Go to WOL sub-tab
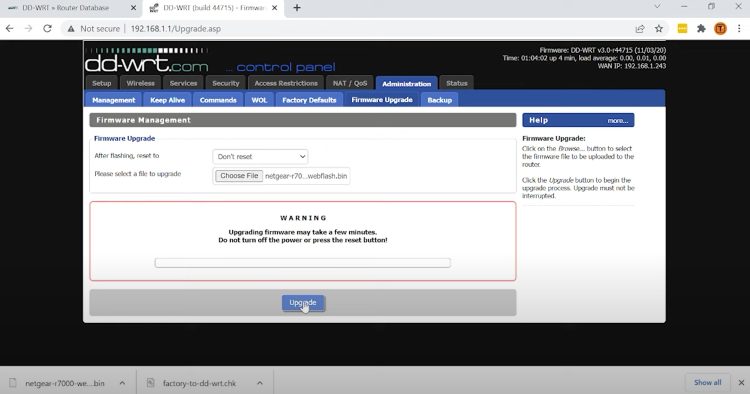 [259, 100]
